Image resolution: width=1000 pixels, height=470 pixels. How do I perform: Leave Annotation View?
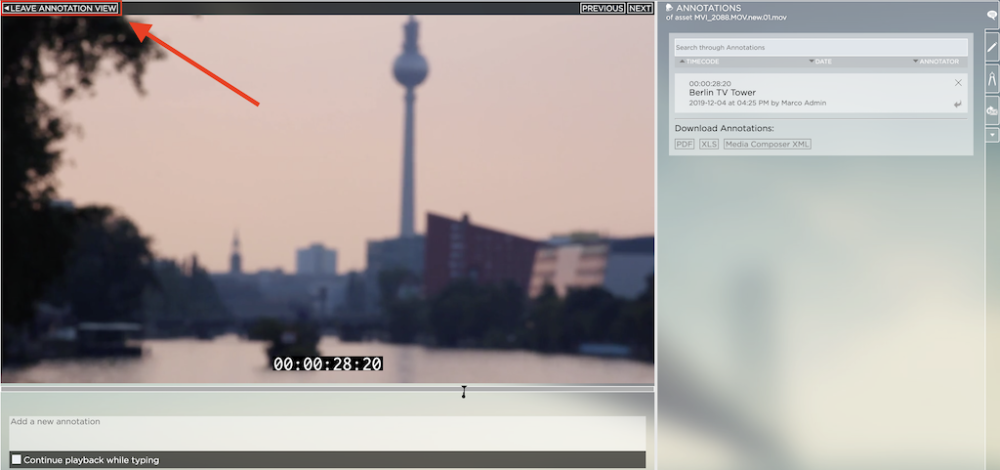click(x=61, y=8)
